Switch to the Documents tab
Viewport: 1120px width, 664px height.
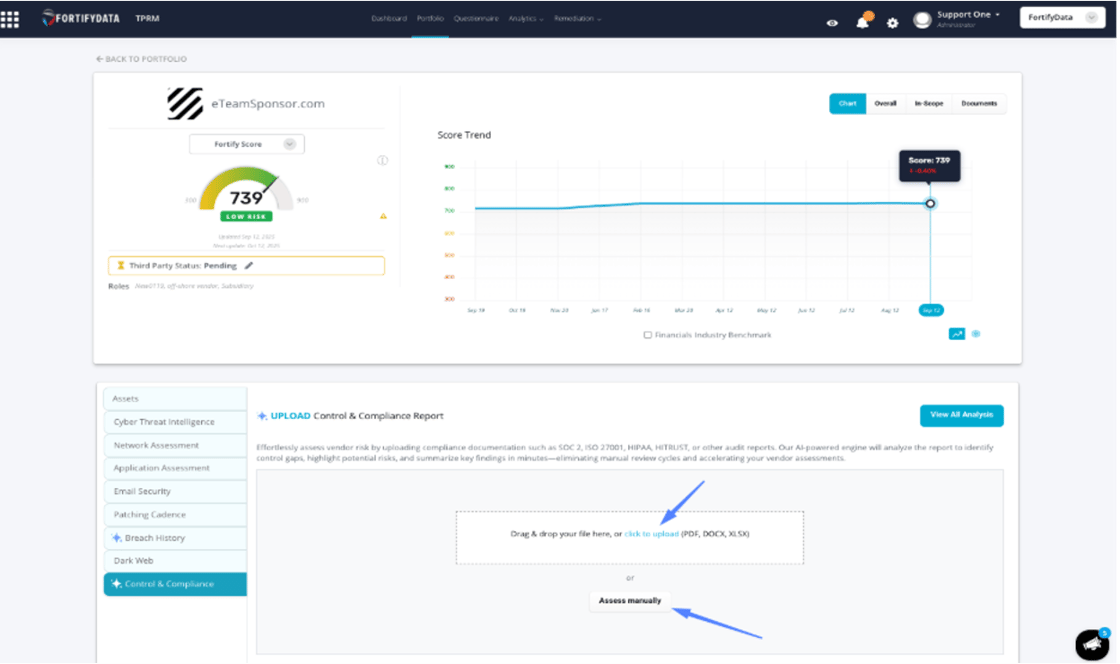[979, 103]
